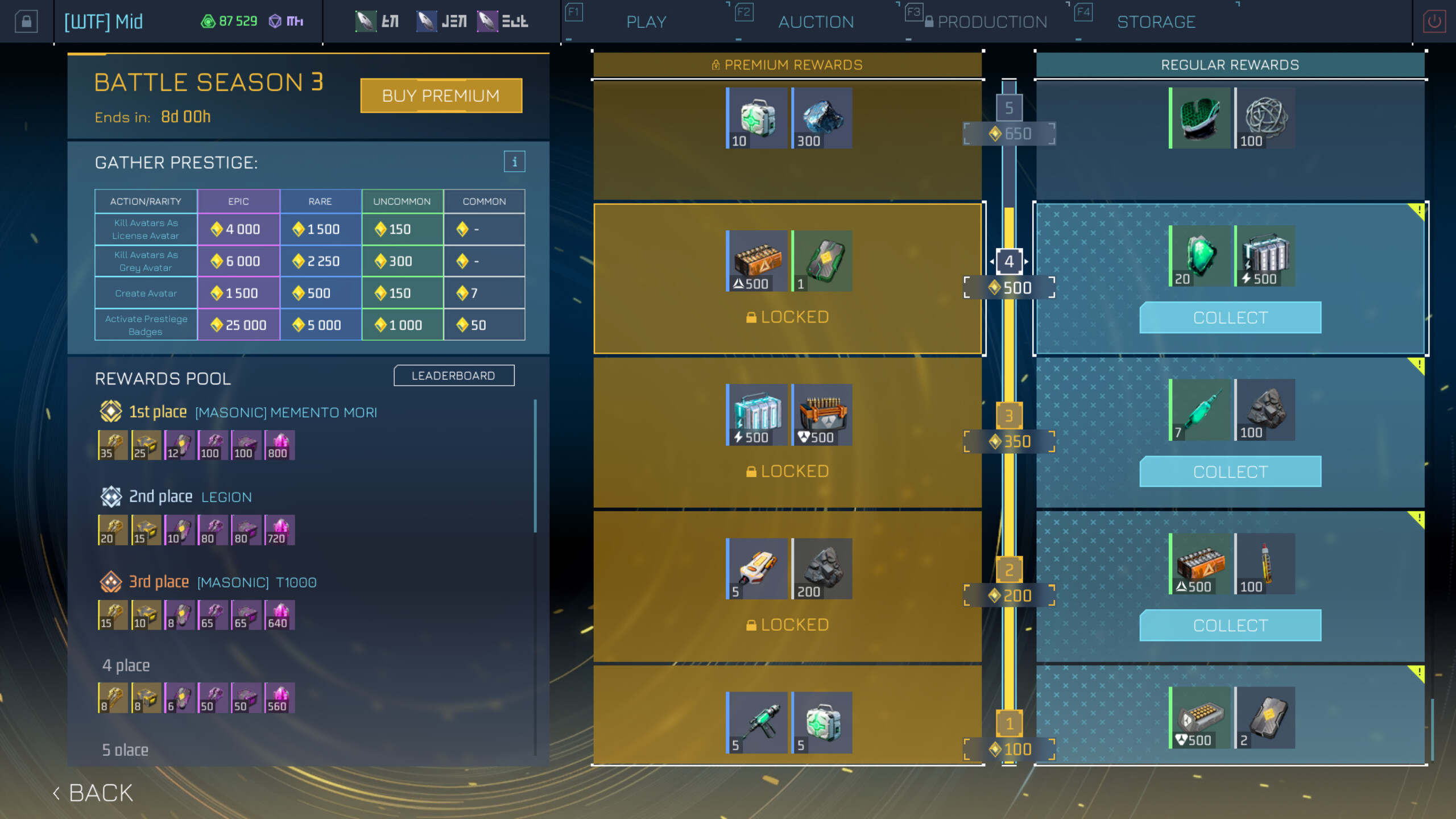Viewport: 1456px width, 819px height.
Task: Open the Leaderboard
Action: (454, 375)
